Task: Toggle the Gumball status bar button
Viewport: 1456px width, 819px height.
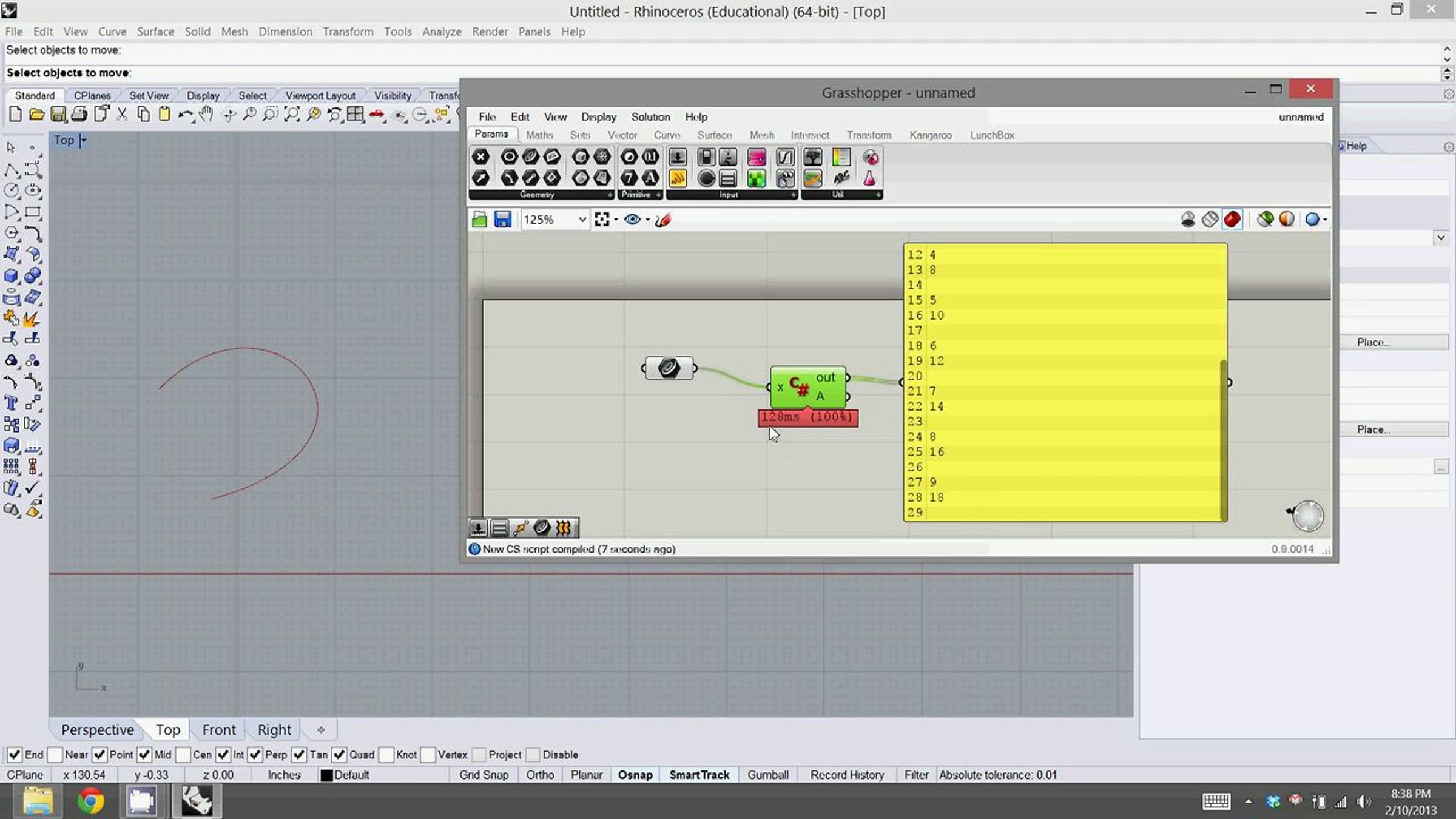Action: [x=767, y=775]
